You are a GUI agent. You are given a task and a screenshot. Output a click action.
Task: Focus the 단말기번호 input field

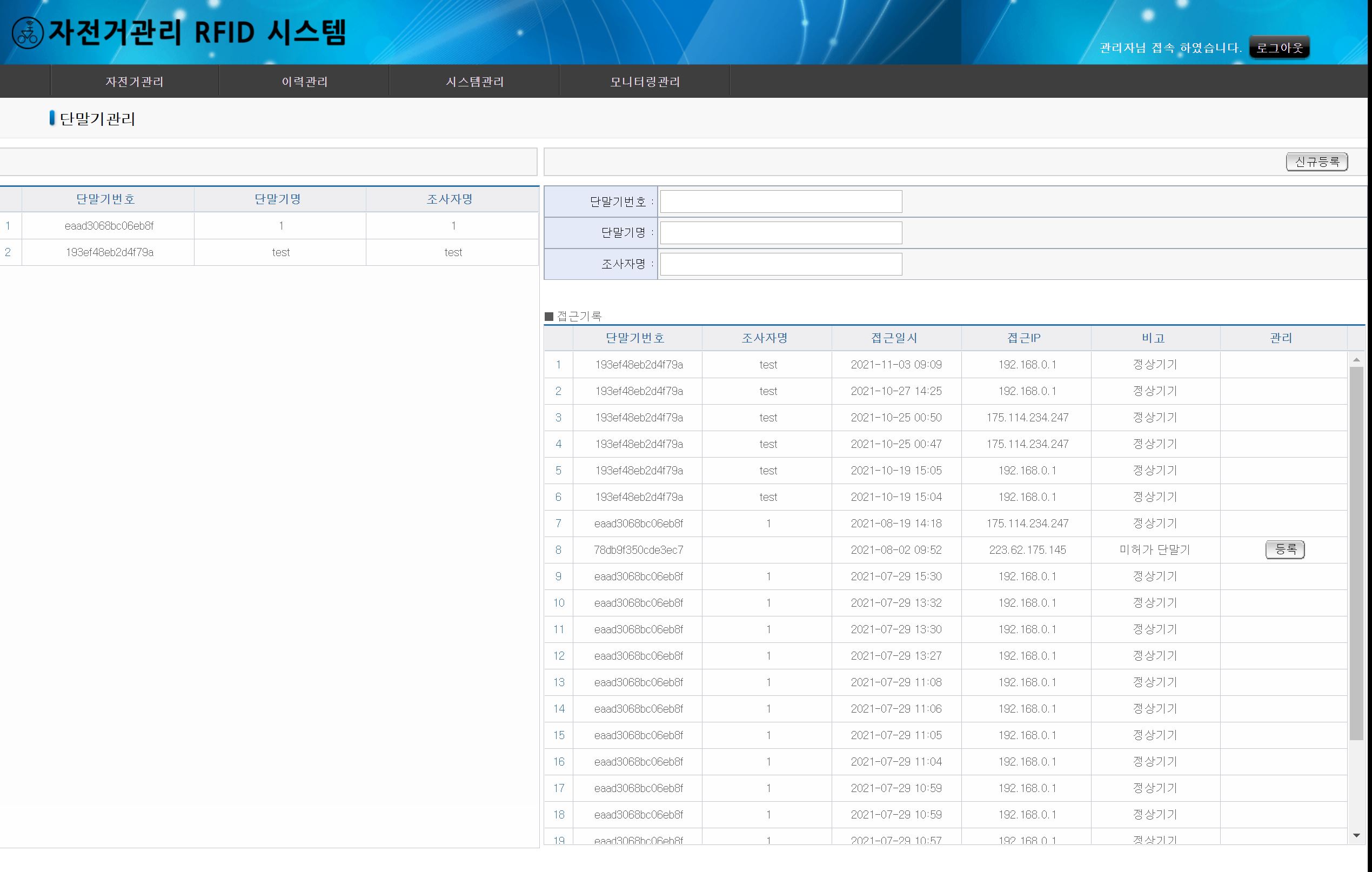tap(781, 202)
